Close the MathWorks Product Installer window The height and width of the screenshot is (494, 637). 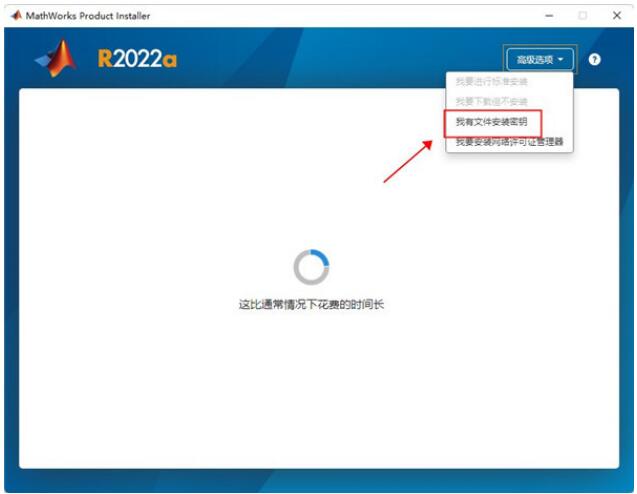(617, 15)
